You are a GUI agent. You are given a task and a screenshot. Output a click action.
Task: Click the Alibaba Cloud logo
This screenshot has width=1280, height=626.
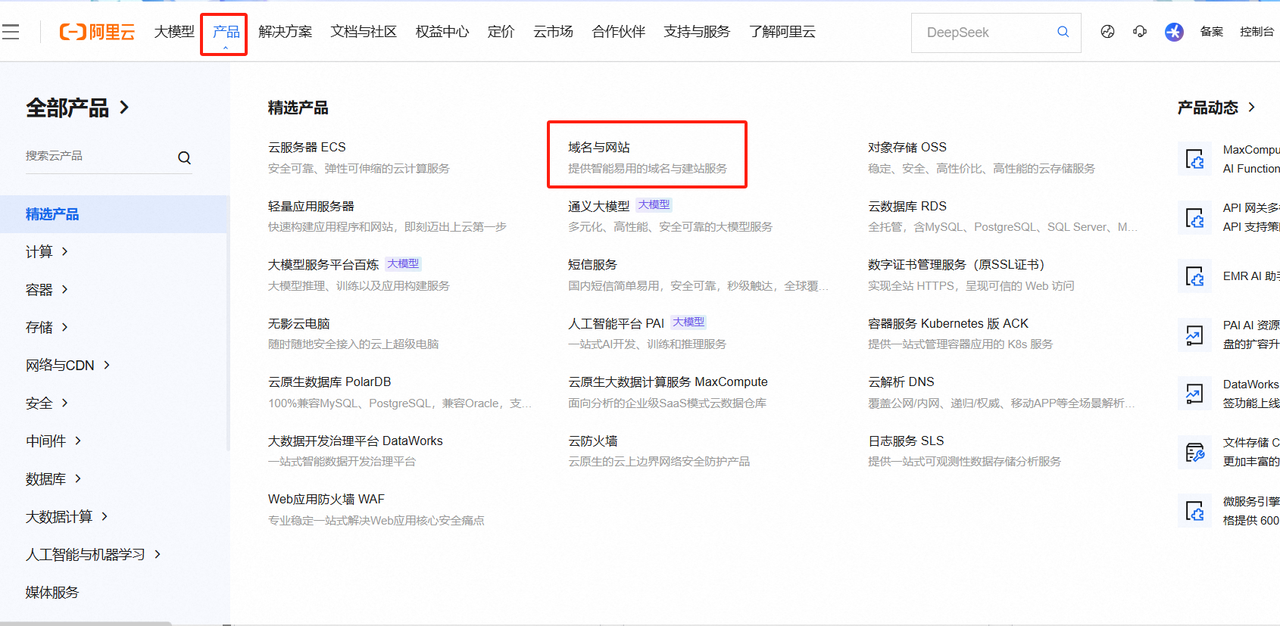click(97, 32)
